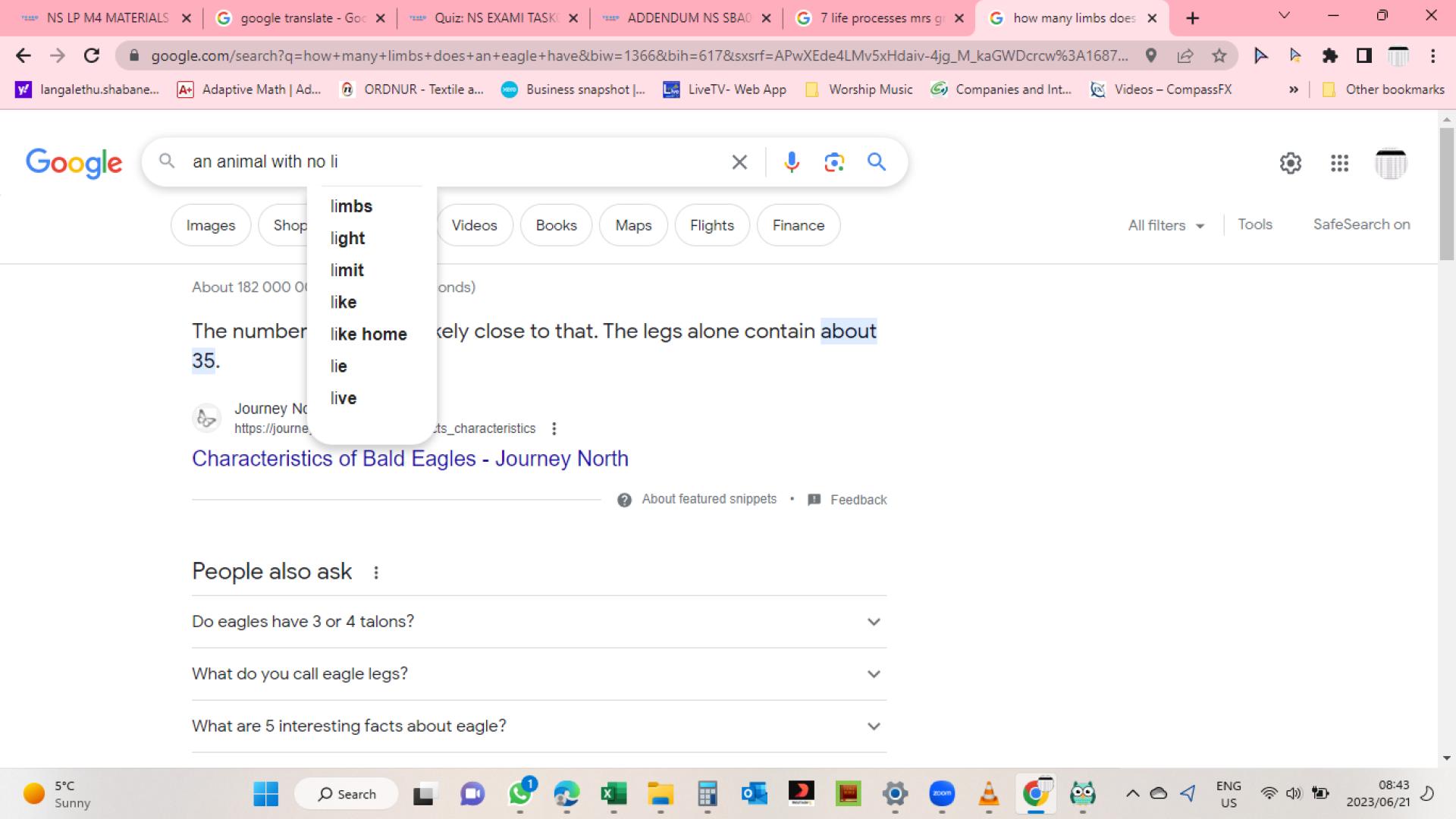Expand 'Do eagles have 3 or 4 talons?'
Screen dimensions: 1456x819
point(539,622)
